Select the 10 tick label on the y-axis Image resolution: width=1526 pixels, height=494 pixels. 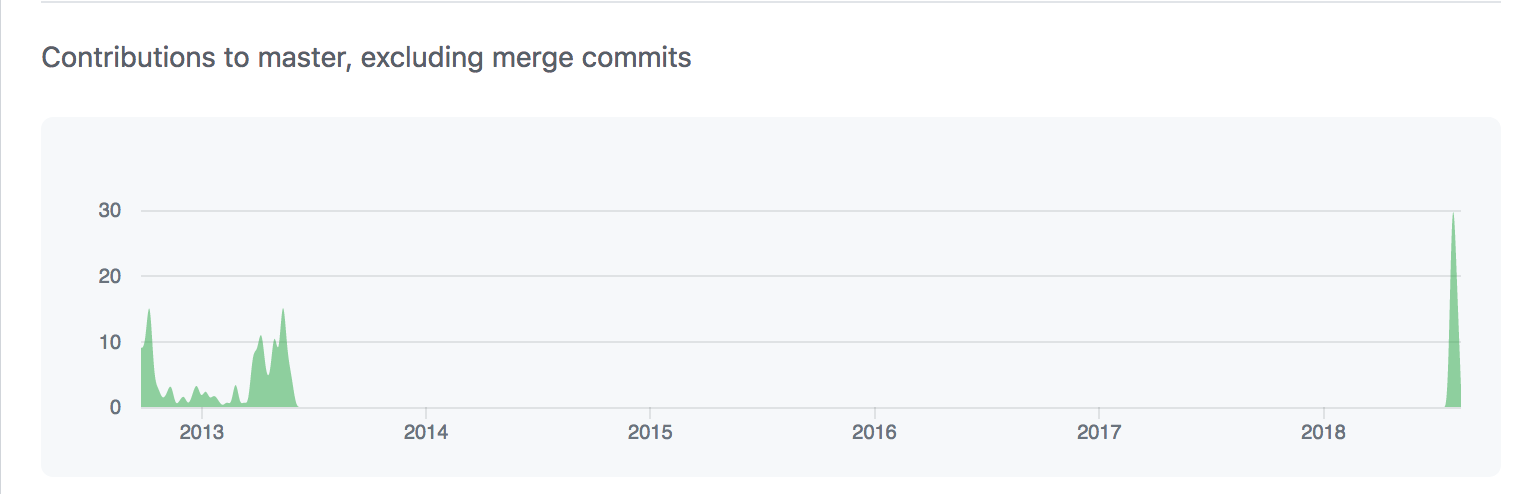pyautogui.click(x=109, y=342)
